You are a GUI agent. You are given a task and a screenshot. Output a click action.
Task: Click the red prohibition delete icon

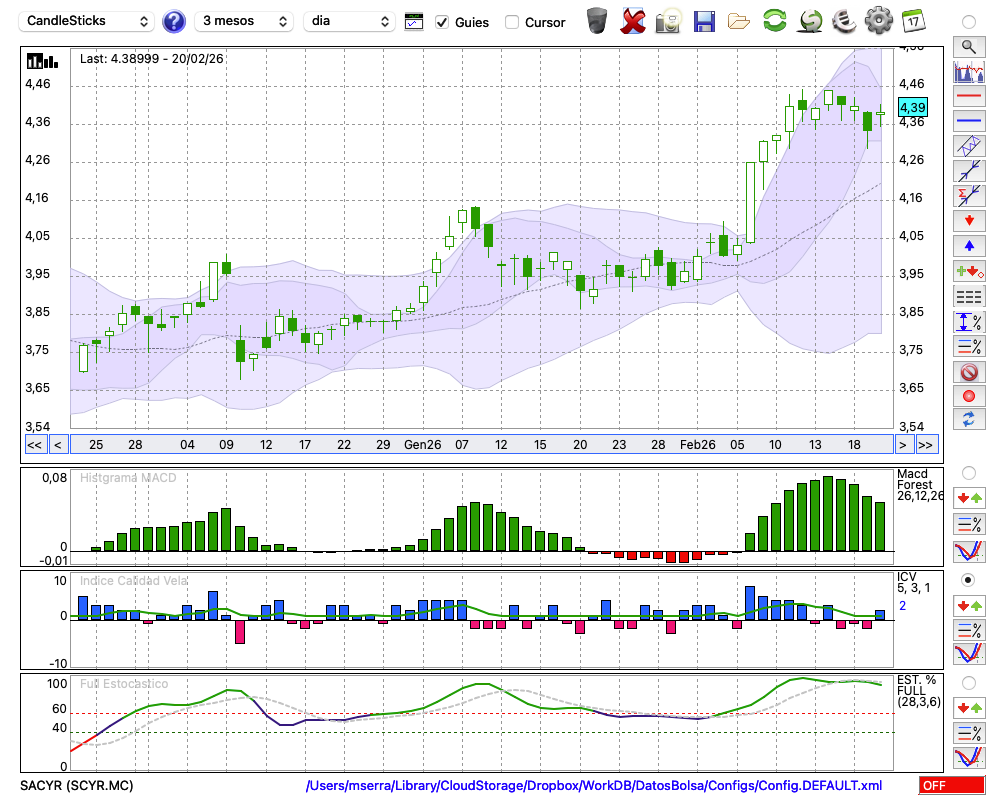[x=968, y=371]
